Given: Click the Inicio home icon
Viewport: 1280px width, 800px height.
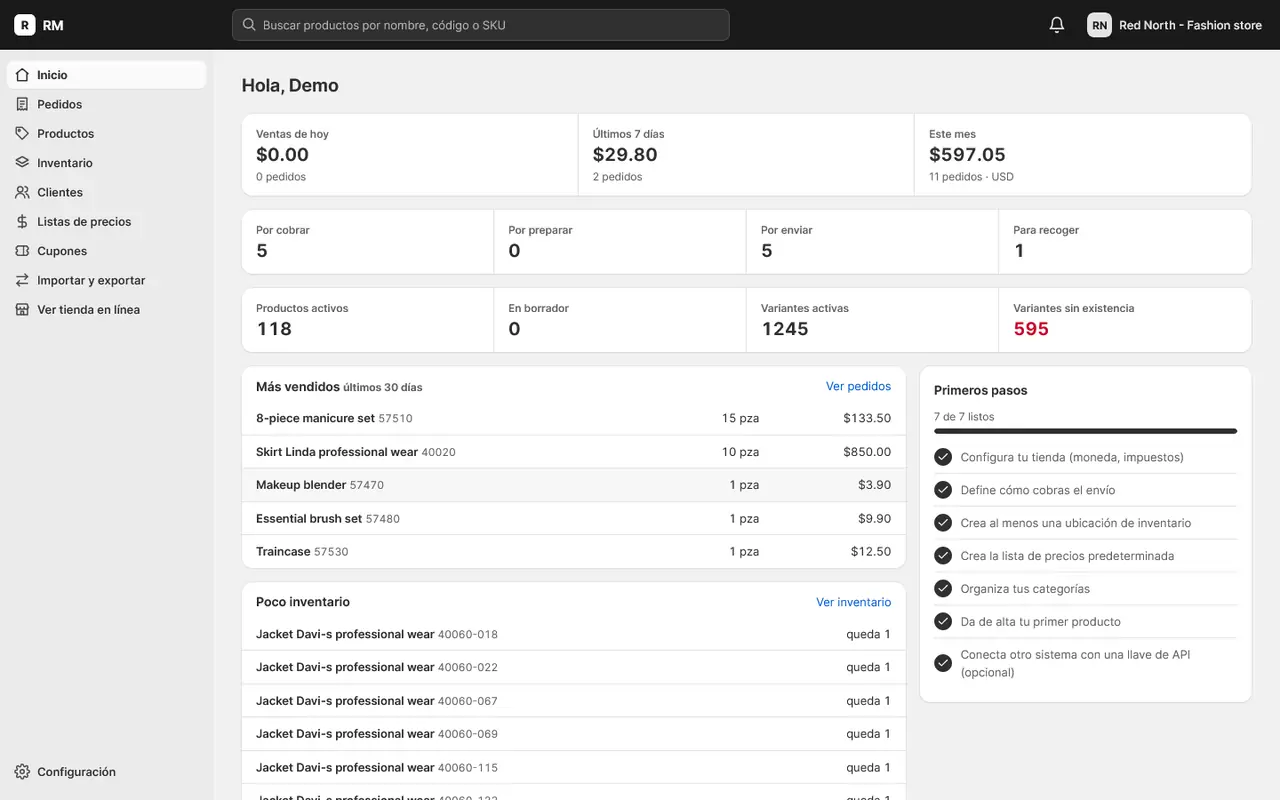Looking at the screenshot, I should [x=22, y=75].
